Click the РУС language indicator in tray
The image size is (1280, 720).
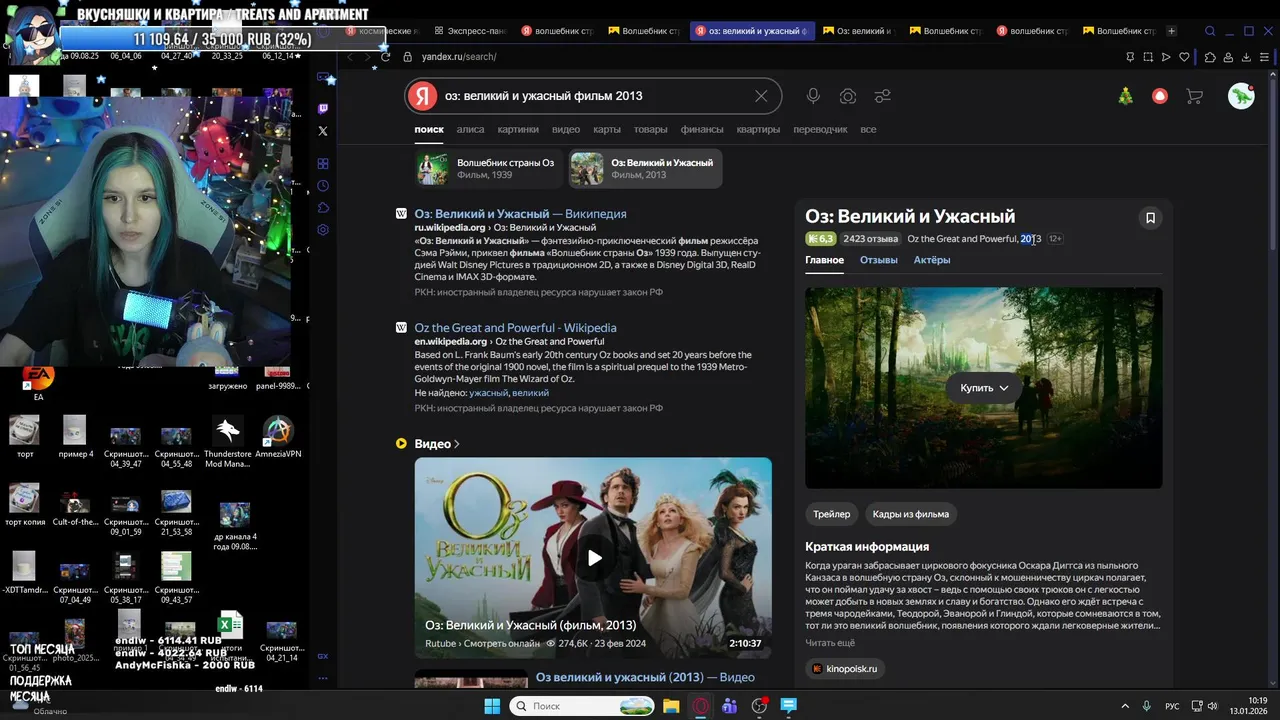point(1172,706)
